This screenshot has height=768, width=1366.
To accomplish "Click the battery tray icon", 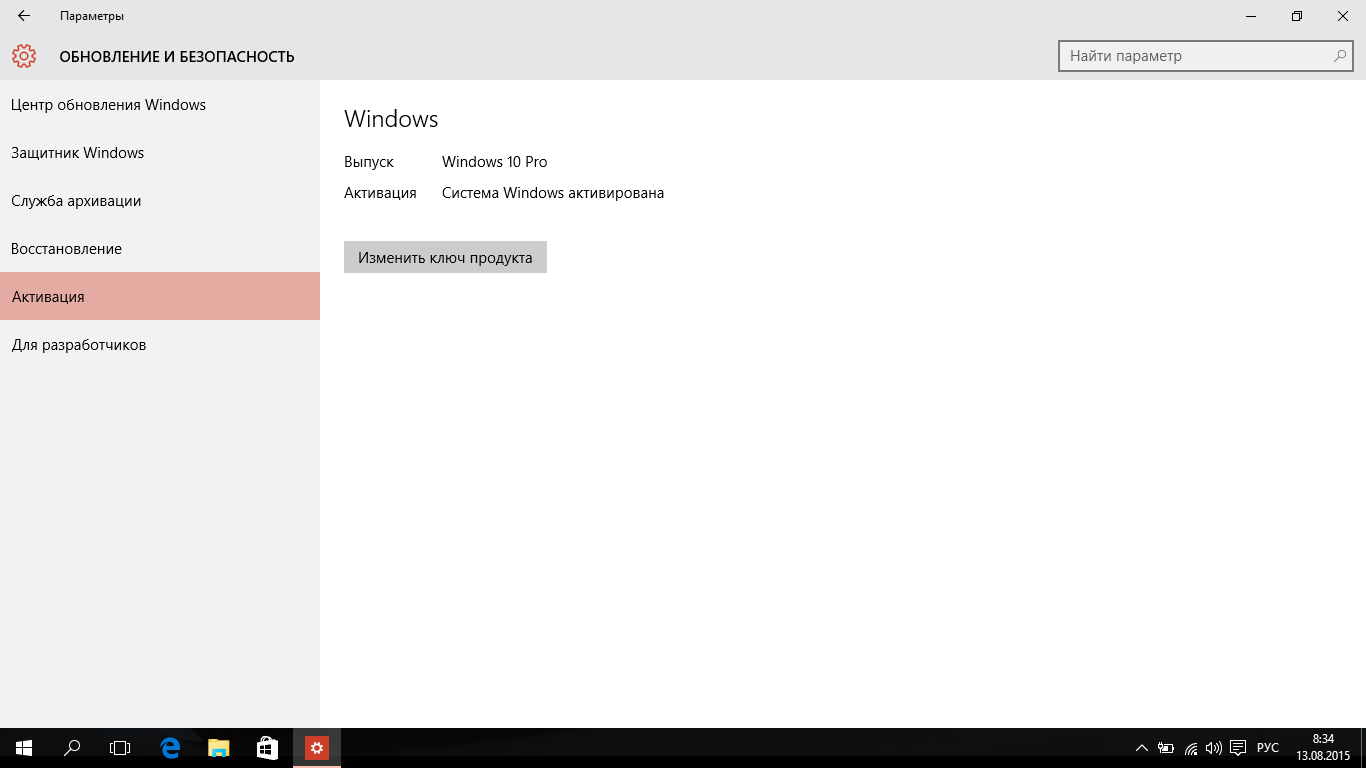I will point(1166,748).
